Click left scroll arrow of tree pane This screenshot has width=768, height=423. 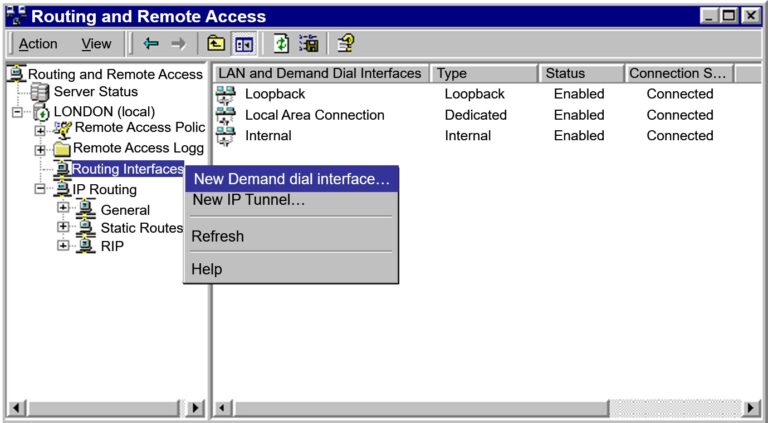point(16,408)
